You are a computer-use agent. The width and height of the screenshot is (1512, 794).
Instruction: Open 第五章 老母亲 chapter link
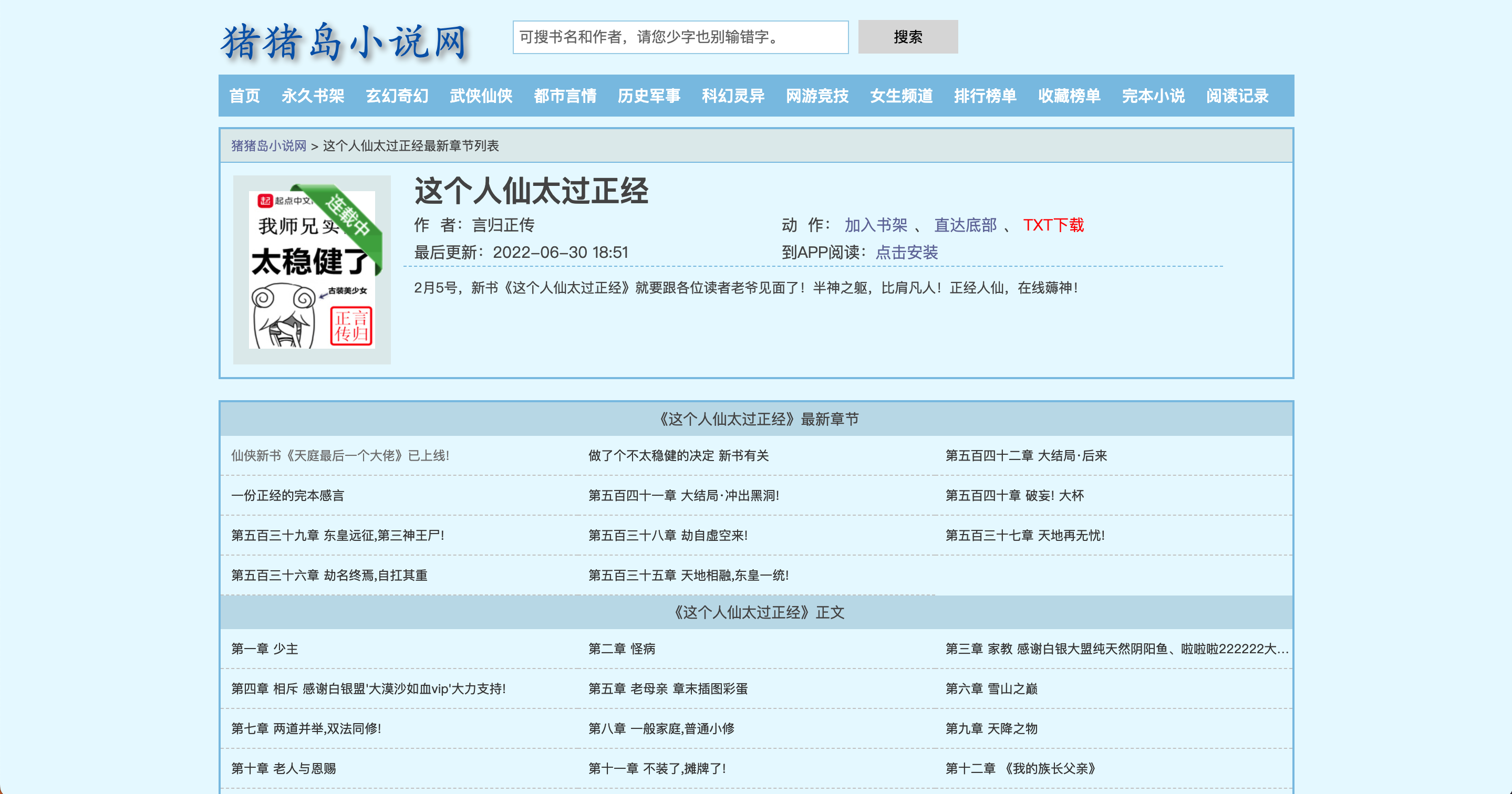[667, 688]
